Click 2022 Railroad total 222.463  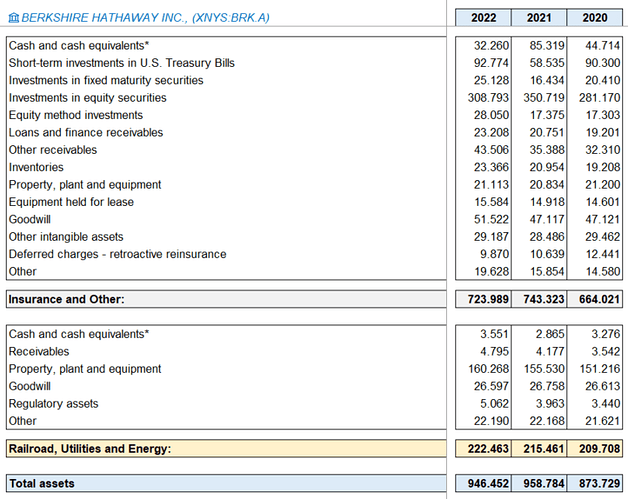(489, 449)
